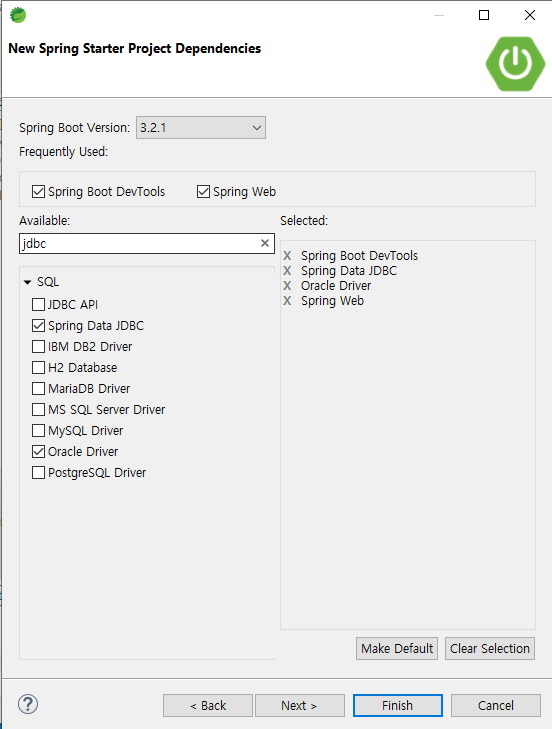Select Oracle Driver text in Selected list
552x729 pixels.
(x=336, y=285)
